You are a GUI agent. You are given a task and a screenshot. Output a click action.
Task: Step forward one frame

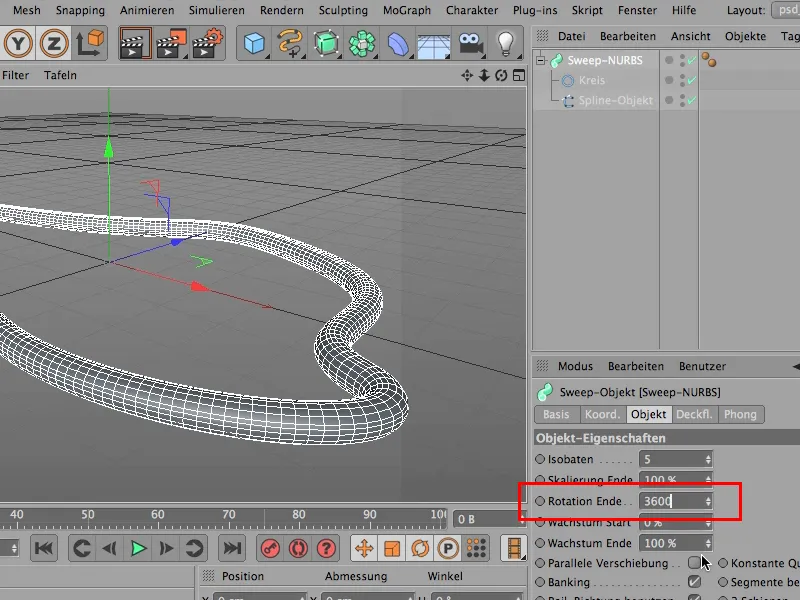click(x=166, y=548)
